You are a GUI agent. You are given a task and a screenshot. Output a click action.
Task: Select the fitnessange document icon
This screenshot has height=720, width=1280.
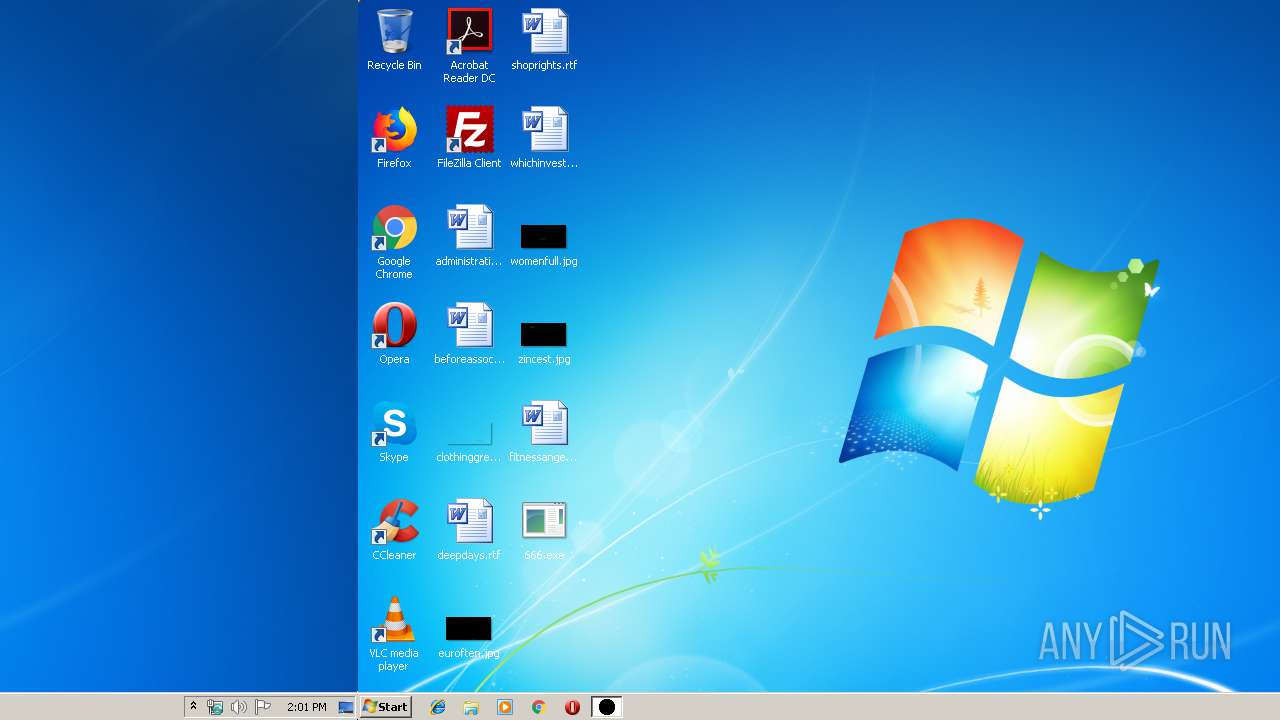[x=544, y=432]
